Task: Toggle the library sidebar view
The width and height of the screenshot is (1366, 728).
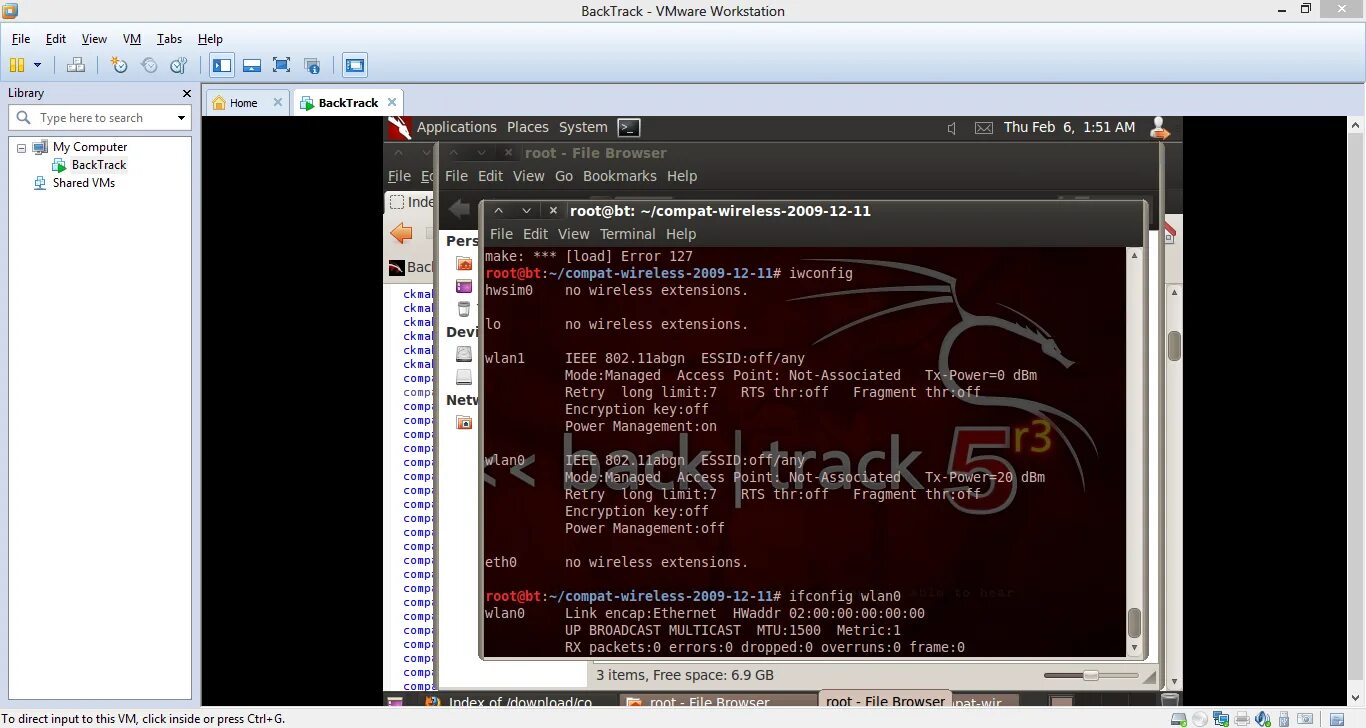Action: [x=222, y=65]
